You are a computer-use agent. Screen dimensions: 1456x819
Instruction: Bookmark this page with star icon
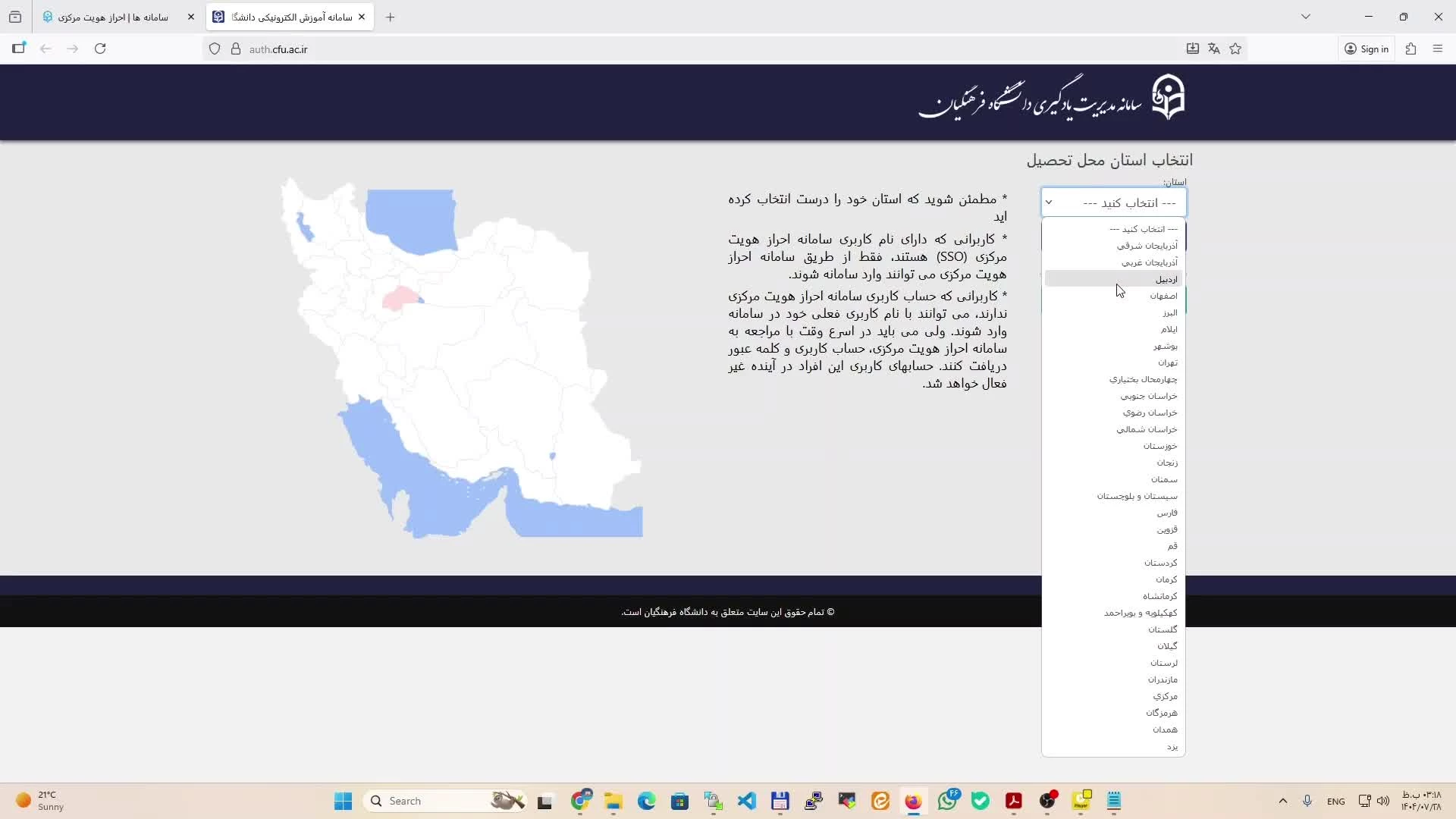[1235, 49]
